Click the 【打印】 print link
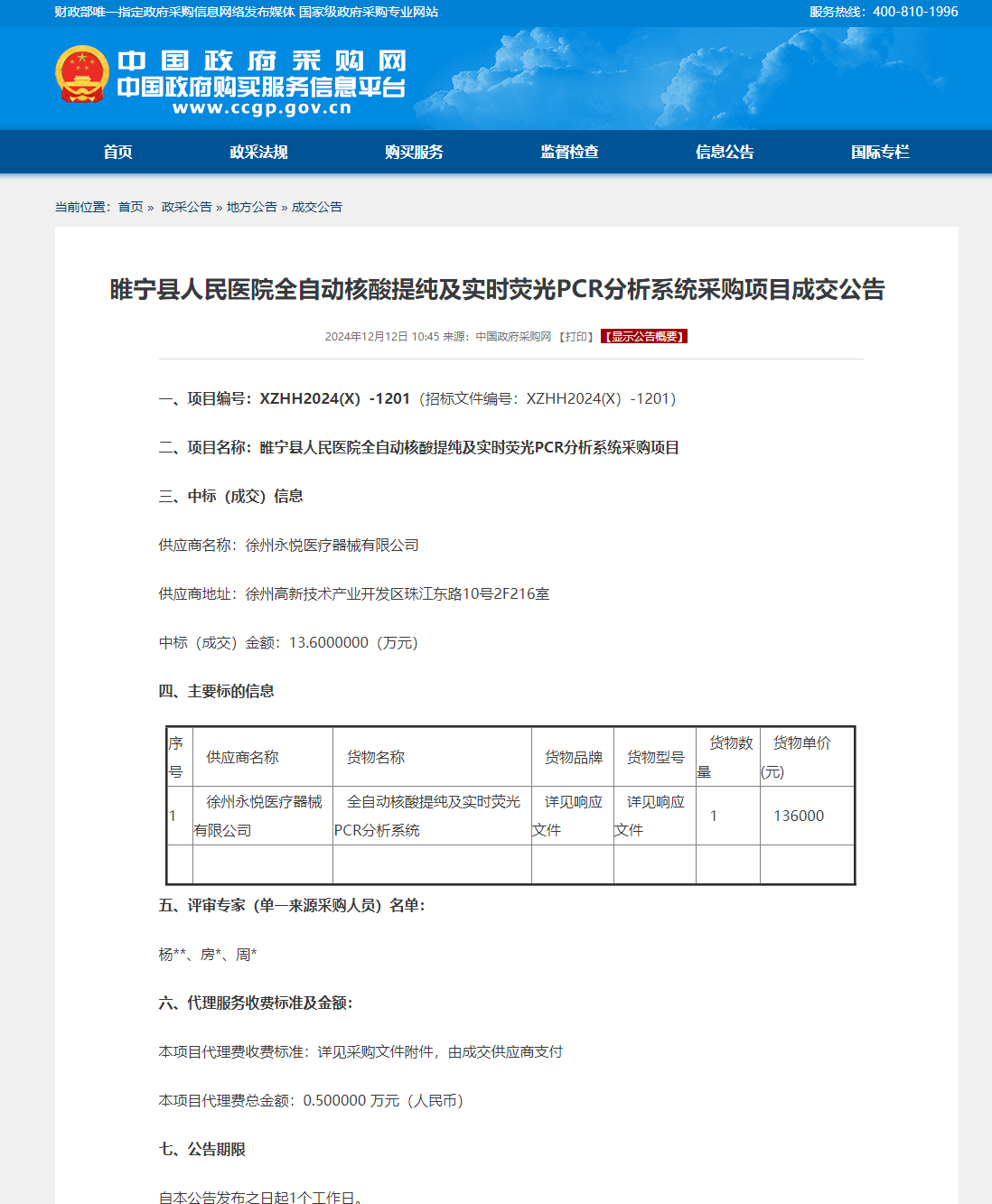The width and height of the screenshot is (992, 1204). [576, 337]
